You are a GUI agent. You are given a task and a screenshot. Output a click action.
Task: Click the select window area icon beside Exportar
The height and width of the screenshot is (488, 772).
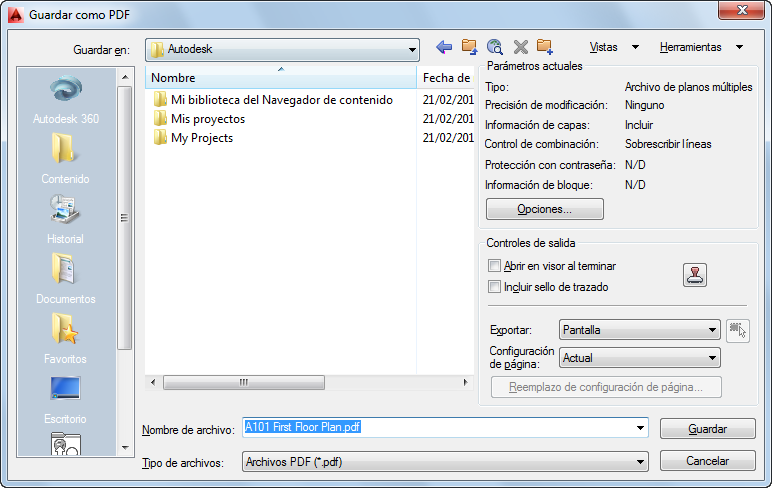coord(738,330)
